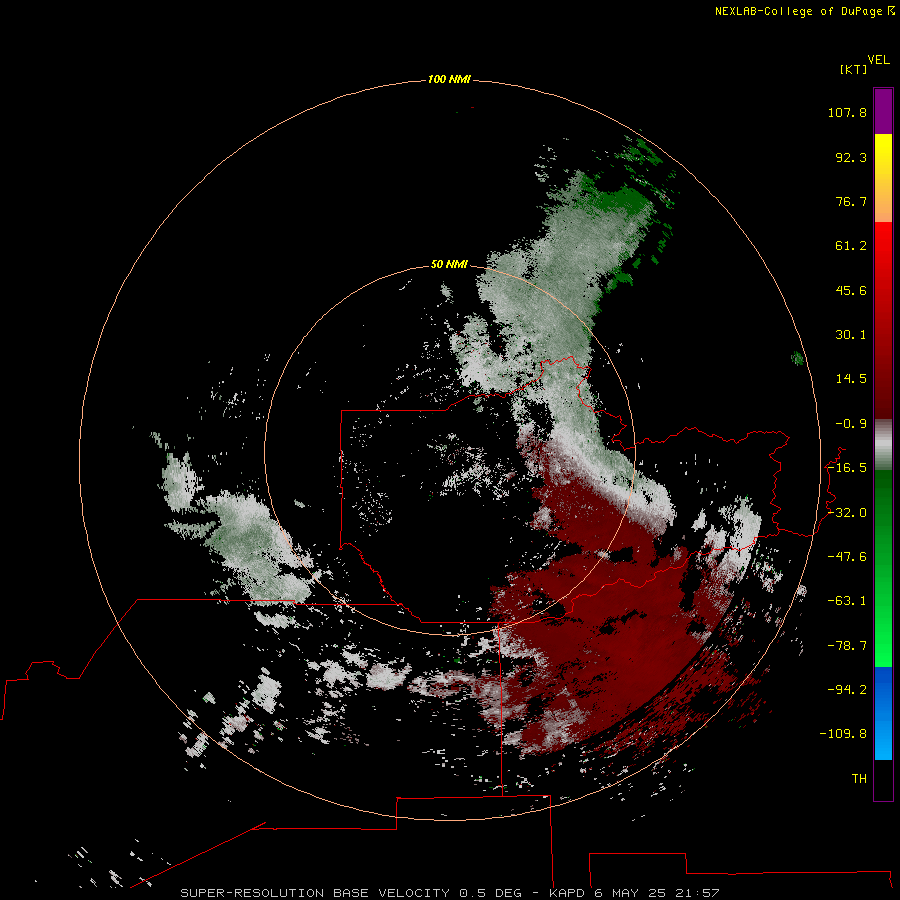Click the -0.9 scale value
The width and height of the screenshot is (900, 900).
click(851, 424)
